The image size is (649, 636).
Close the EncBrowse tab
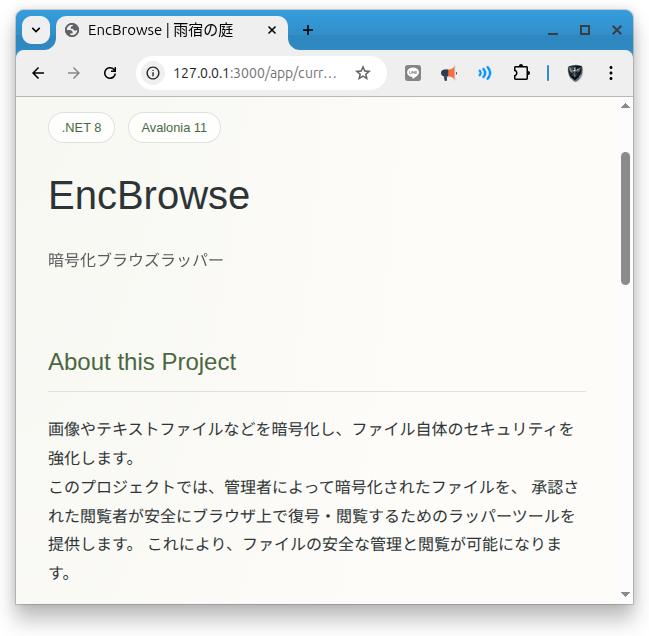coord(272,30)
